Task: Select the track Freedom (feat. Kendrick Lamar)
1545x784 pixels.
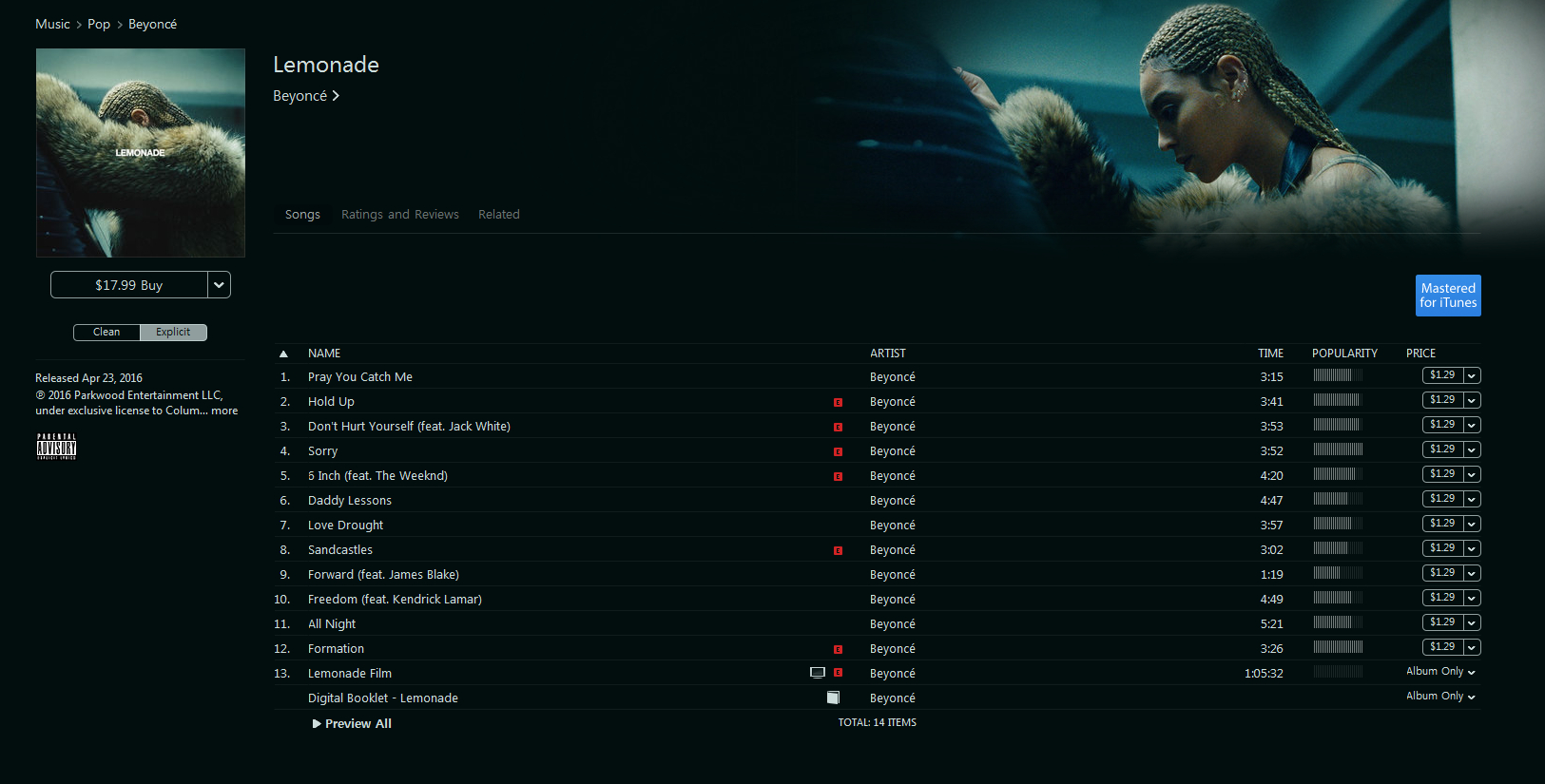Action: pos(395,600)
